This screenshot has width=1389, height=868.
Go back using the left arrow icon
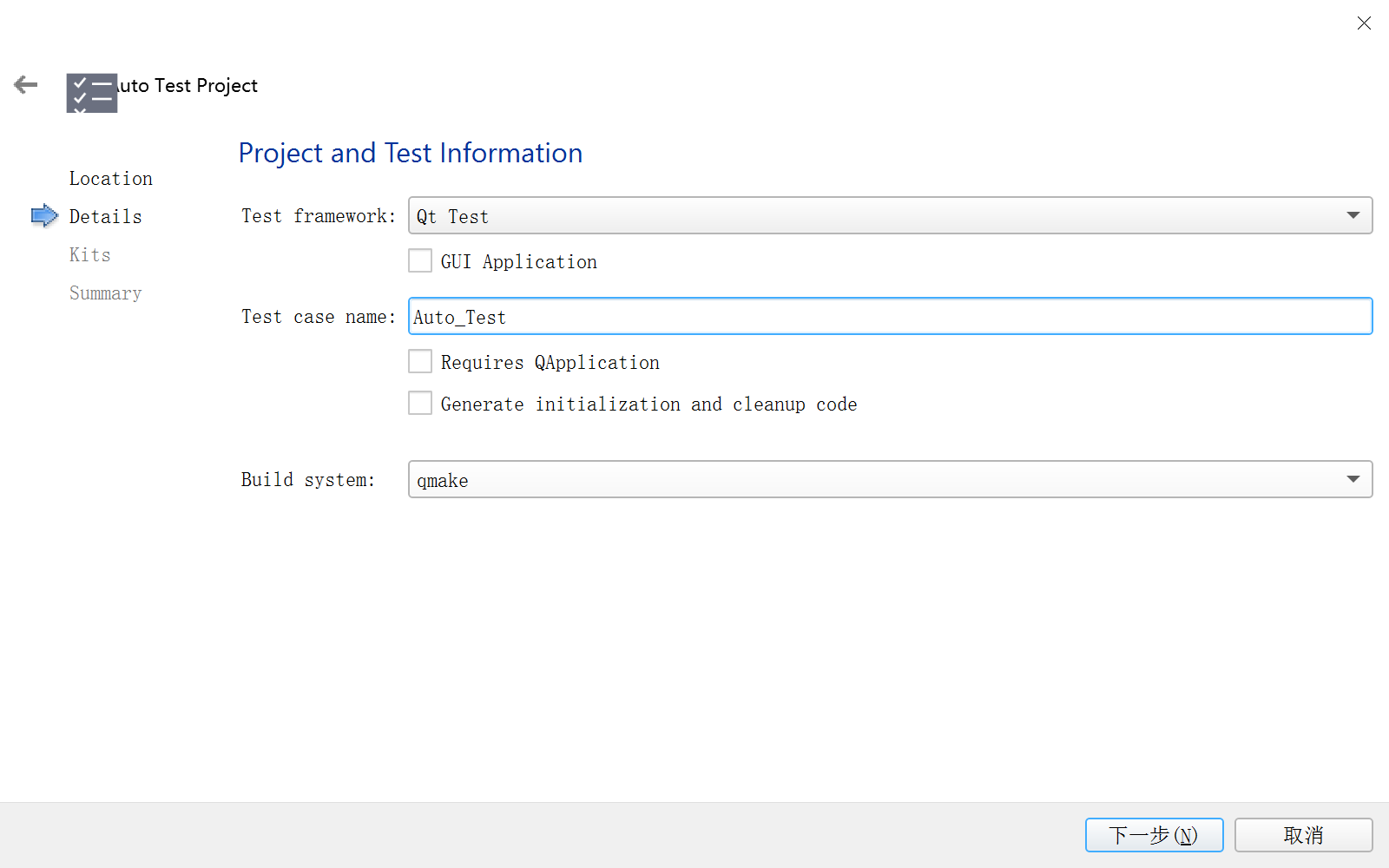click(26, 84)
